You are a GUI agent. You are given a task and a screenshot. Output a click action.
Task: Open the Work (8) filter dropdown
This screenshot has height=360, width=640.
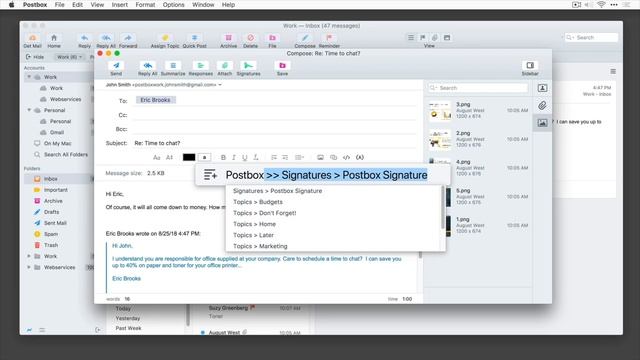[x=69, y=57]
